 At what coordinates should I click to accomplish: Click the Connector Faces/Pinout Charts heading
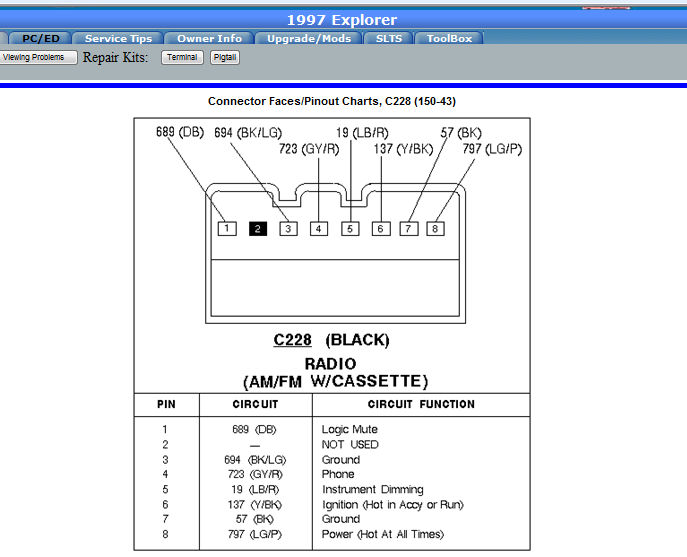(332, 101)
